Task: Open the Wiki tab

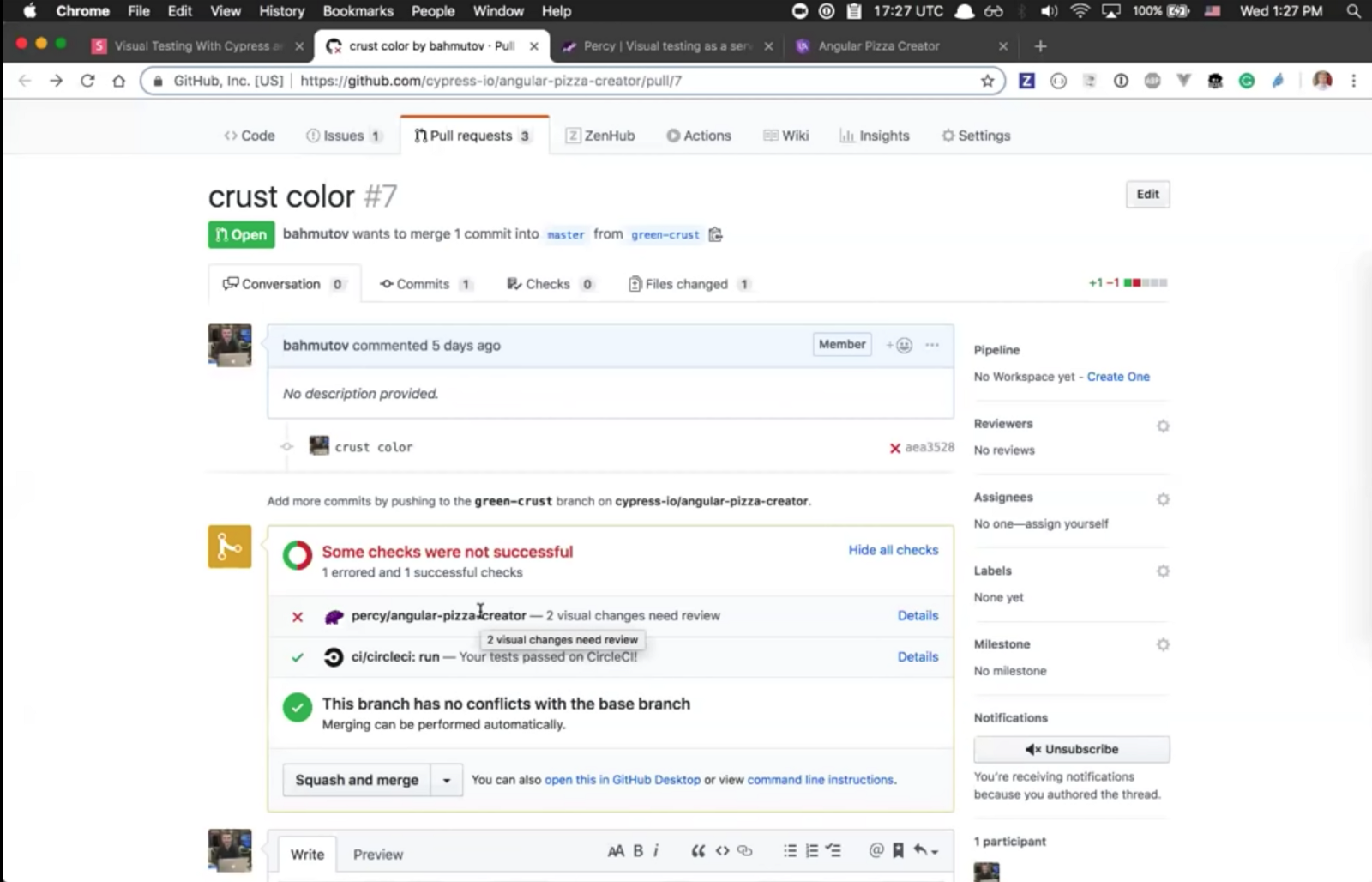Action: [x=786, y=136]
